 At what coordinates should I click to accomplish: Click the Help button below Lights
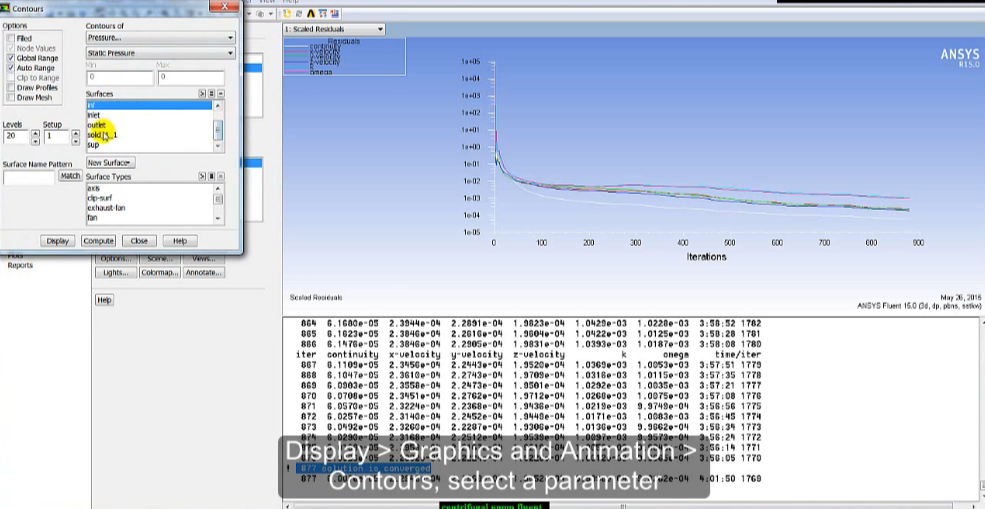[104, 300]
